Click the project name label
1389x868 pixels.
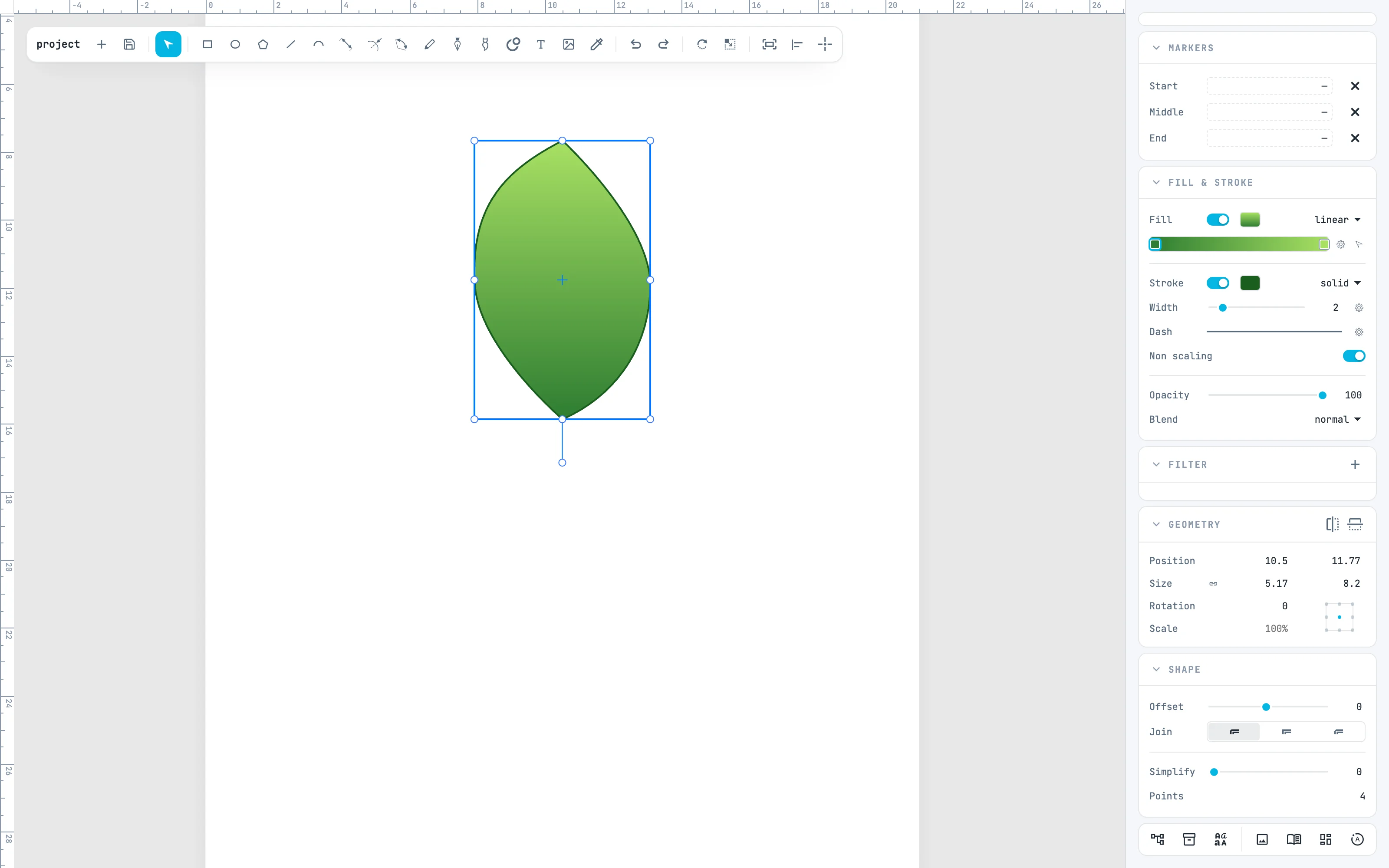point(58,44)
